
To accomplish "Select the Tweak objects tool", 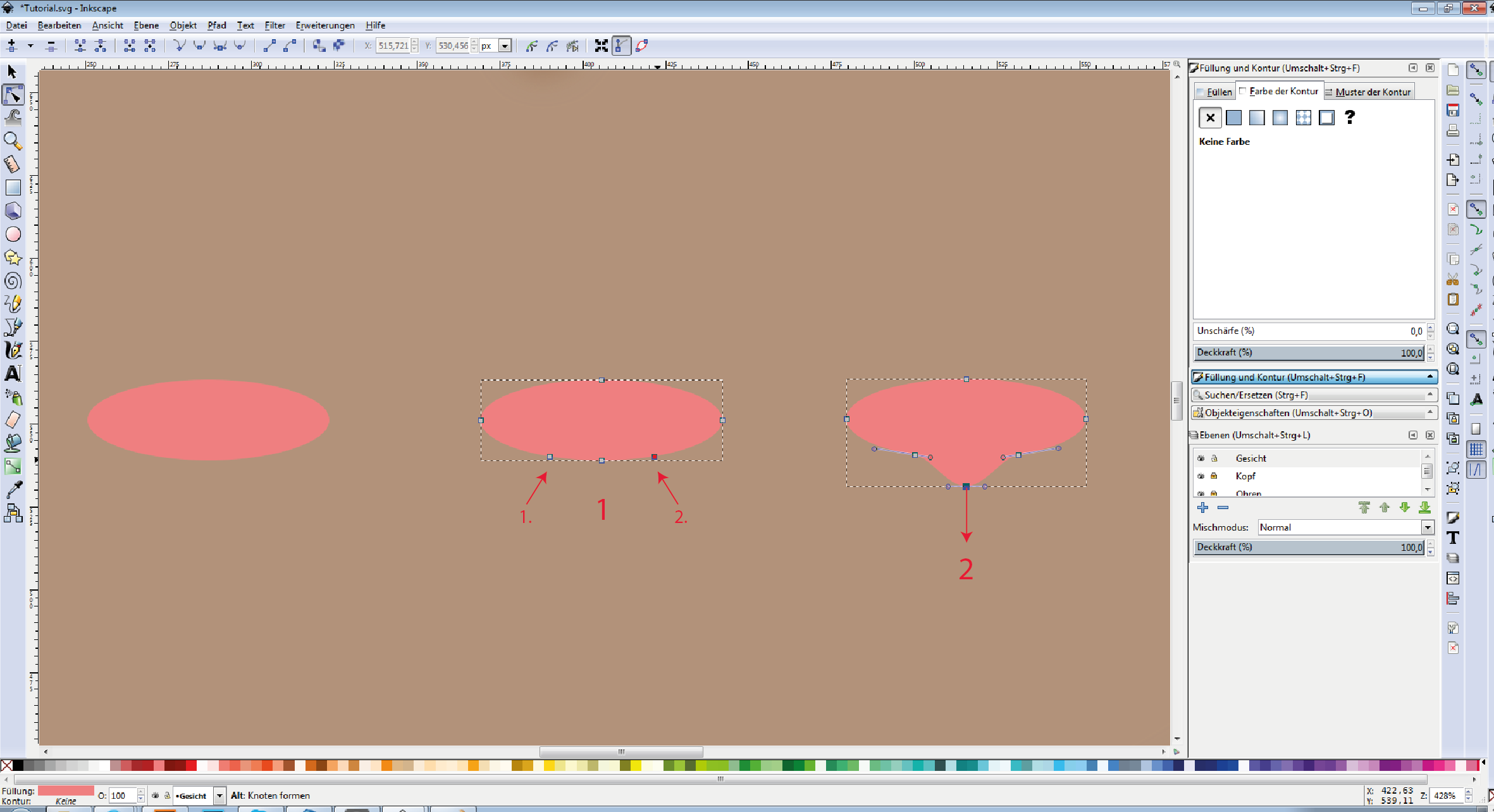I will click(13, 118).
